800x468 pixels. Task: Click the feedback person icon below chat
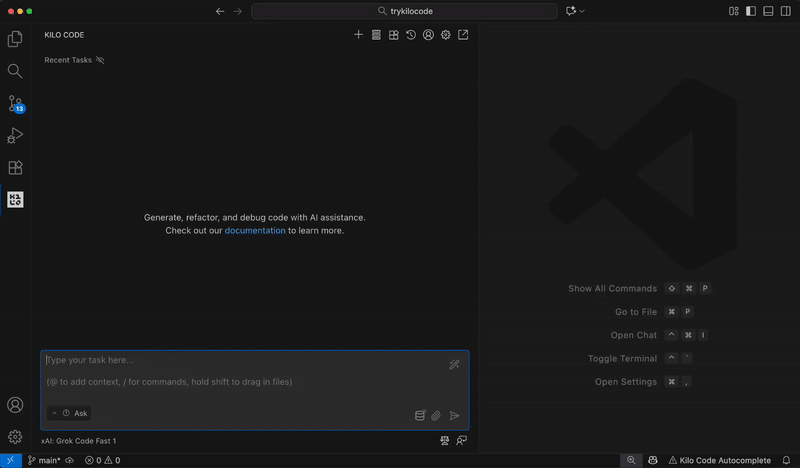pos(461,440)
